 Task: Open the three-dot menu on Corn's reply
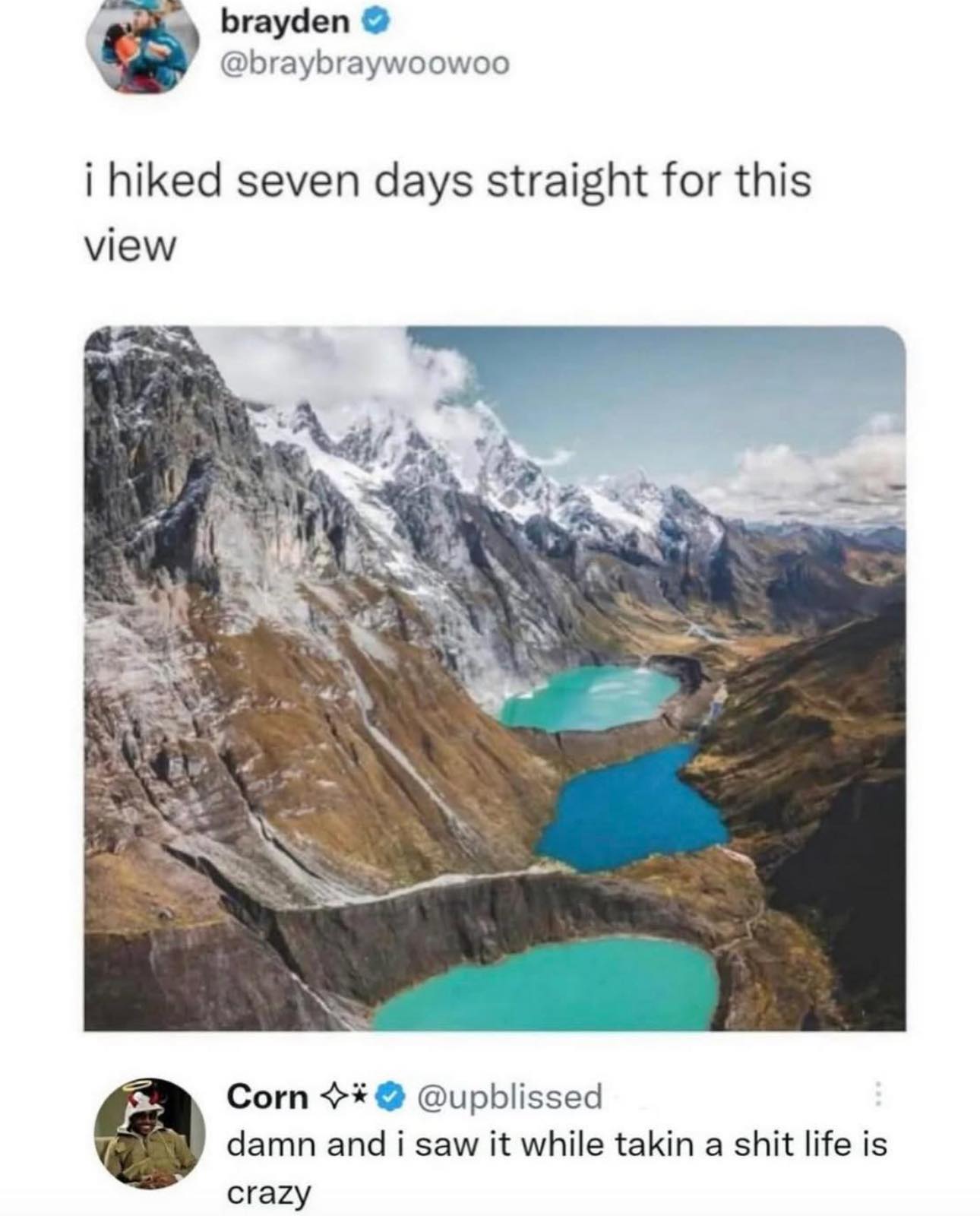coord(877,1093)
